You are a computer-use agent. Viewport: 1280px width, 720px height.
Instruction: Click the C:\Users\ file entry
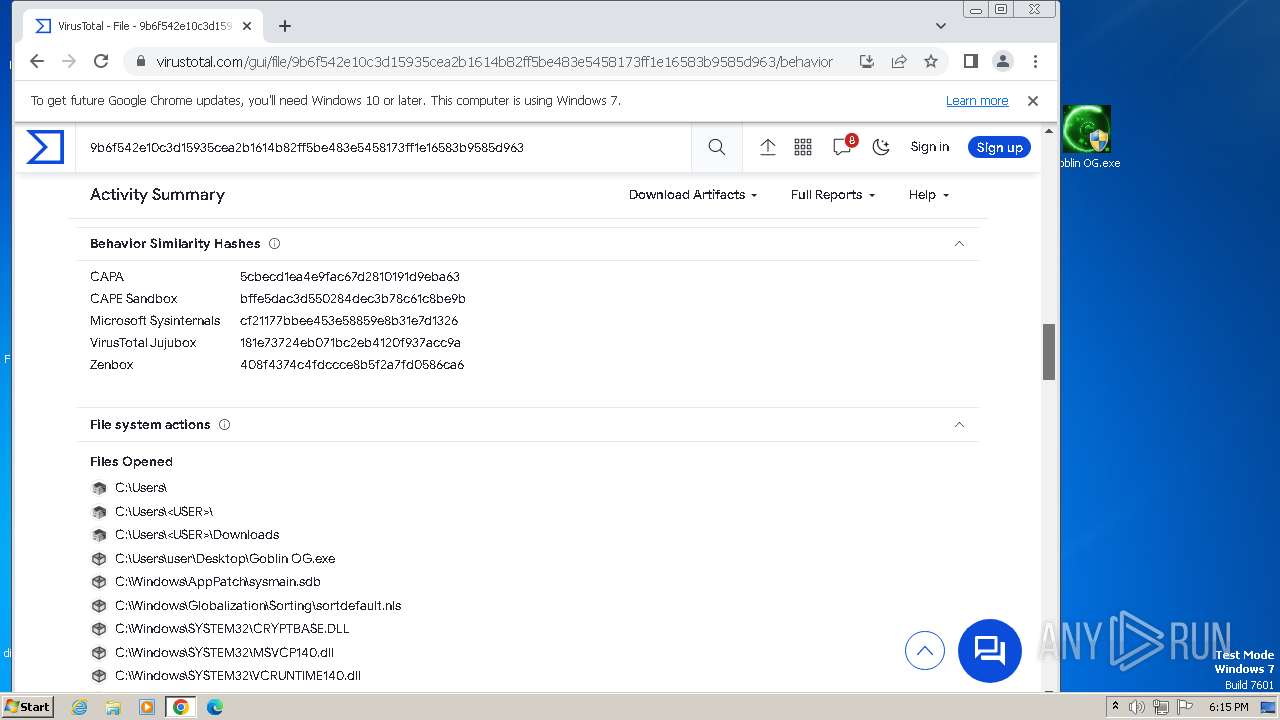point(141,488)
